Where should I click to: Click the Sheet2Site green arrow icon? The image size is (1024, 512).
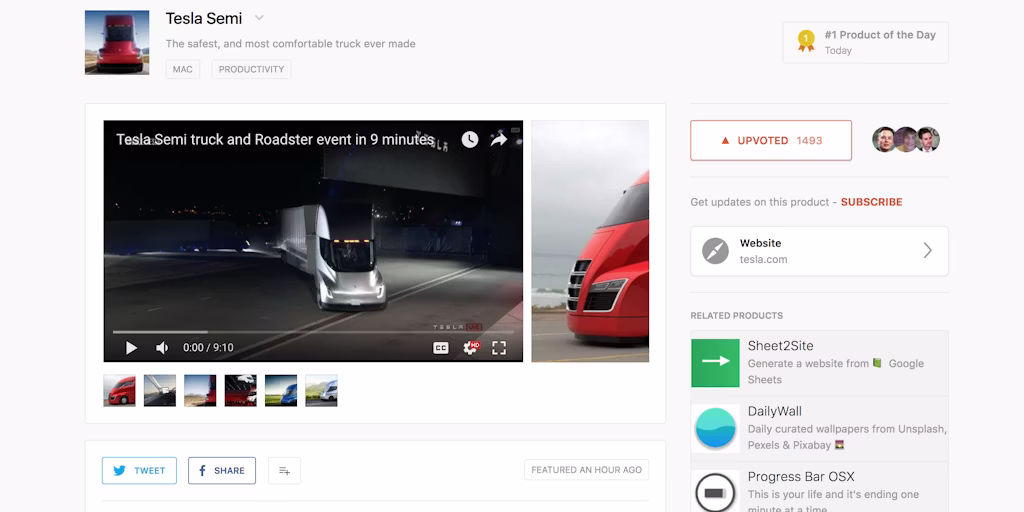(715, 363)
